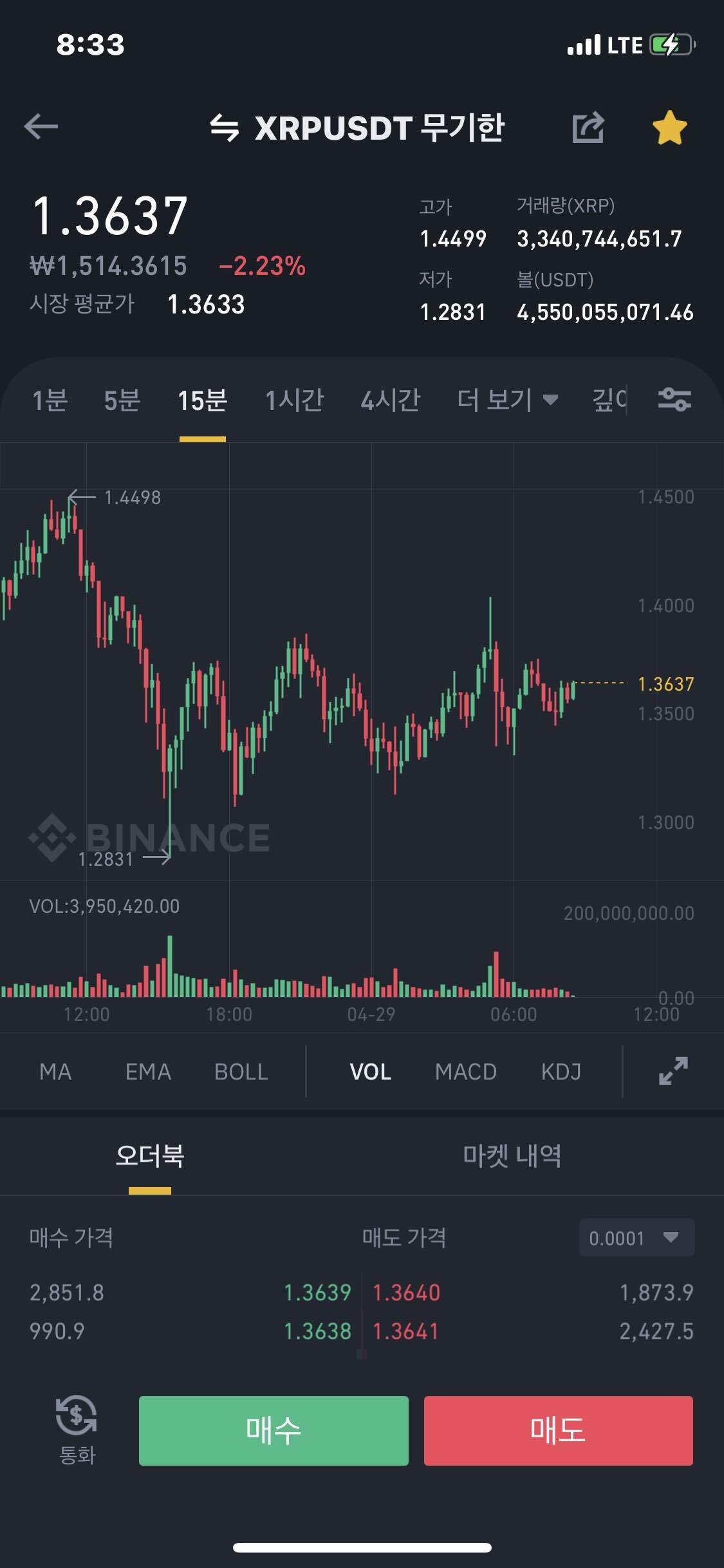Toggle the MA indicator

(55, 1072)
